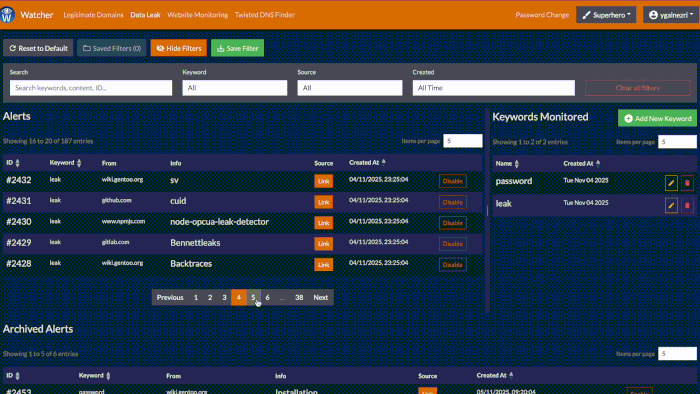
Task: Change Keywords Monitored items per page
Action: click(677, 142)
